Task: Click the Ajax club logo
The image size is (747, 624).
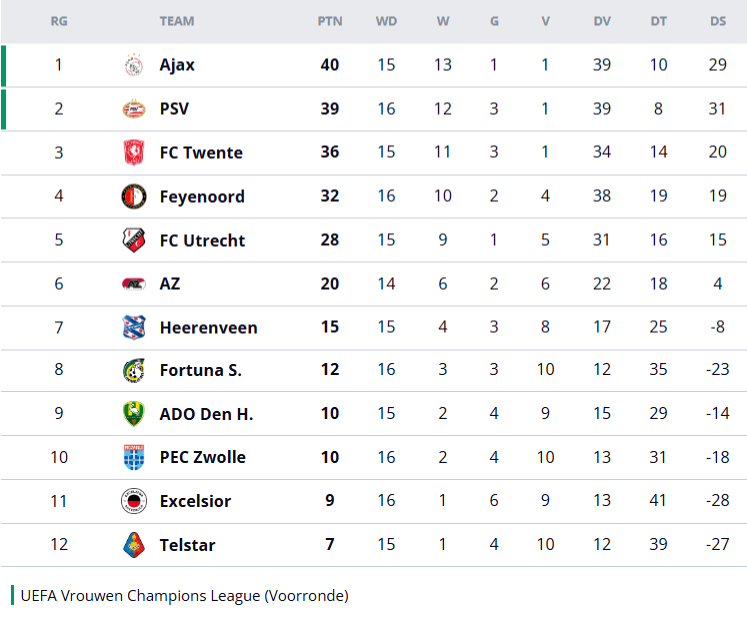Action: click(133, 65)
